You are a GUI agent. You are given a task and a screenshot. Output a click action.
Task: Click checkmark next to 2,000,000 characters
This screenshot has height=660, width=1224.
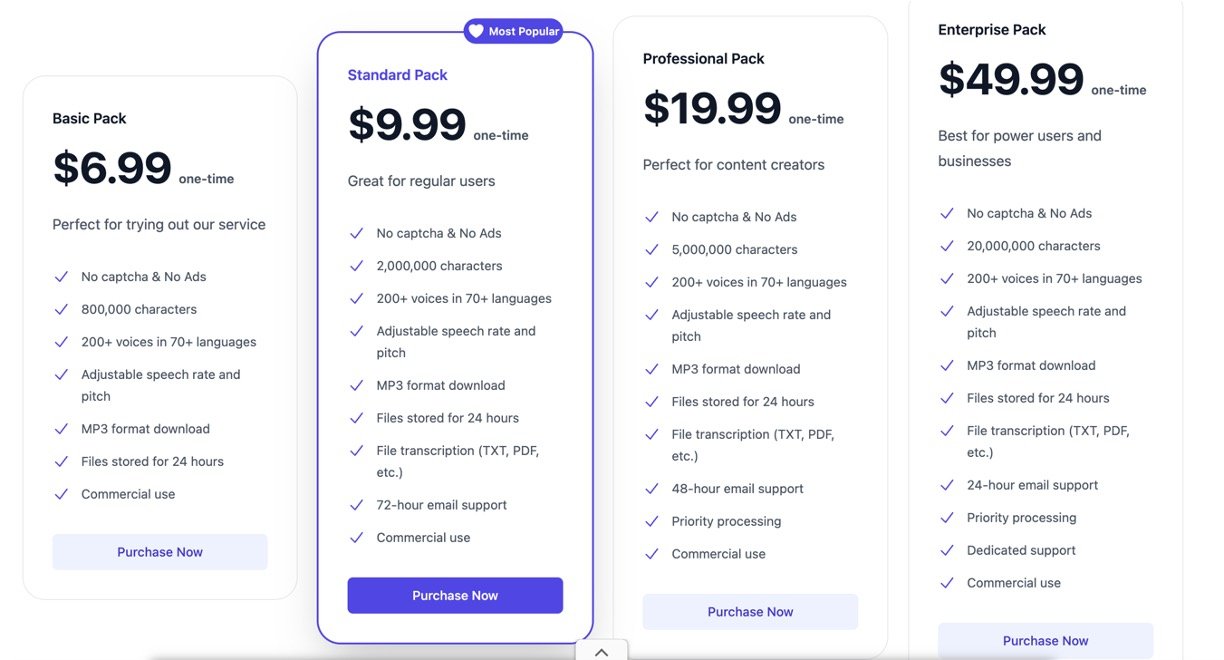click(356, 266)
